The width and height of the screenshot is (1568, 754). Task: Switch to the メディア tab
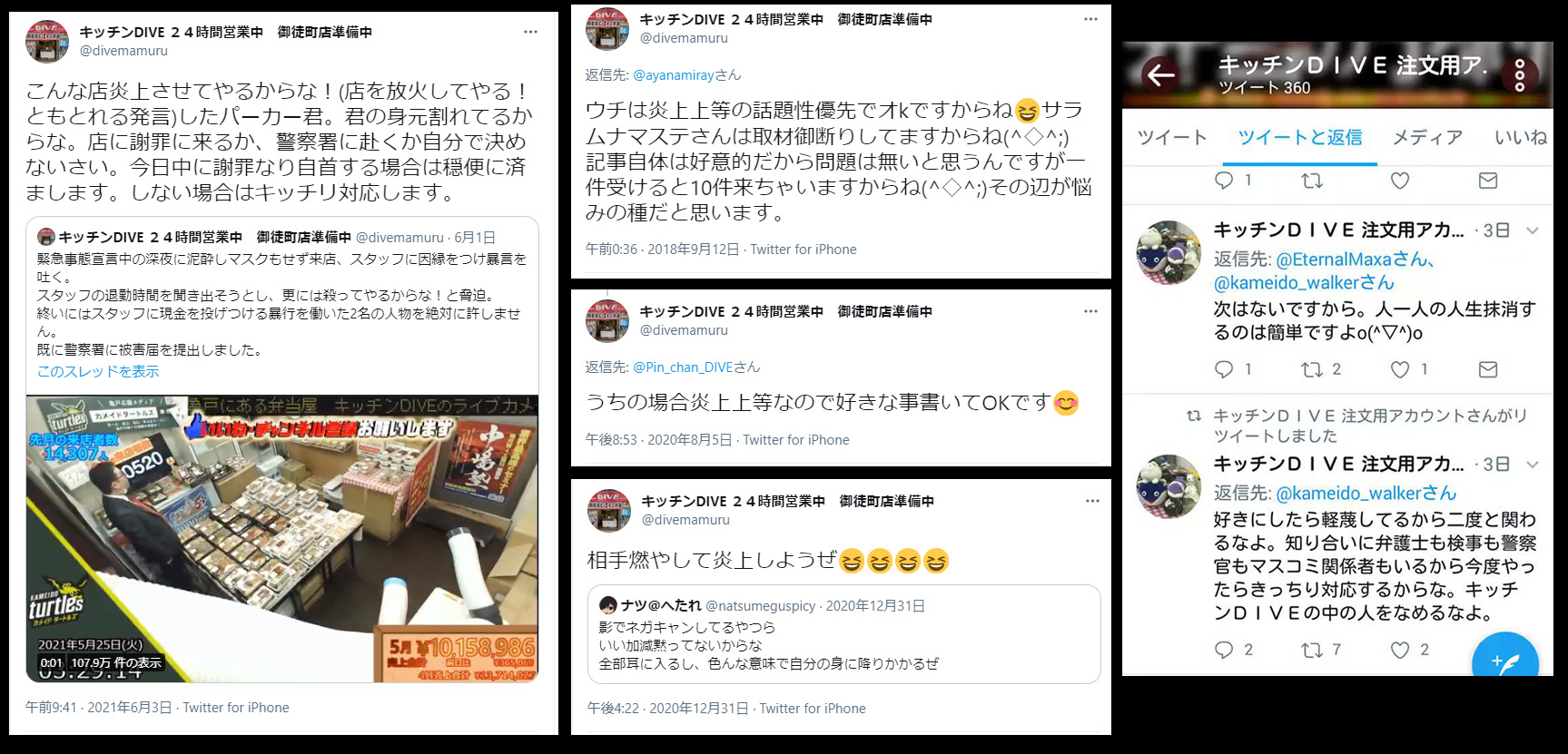pos(1427,137)
